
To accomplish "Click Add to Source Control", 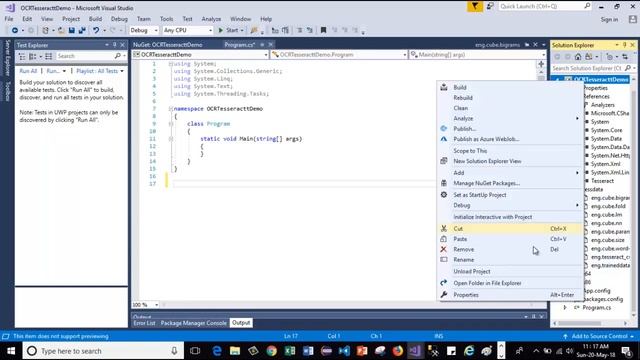I will point(599,336).
